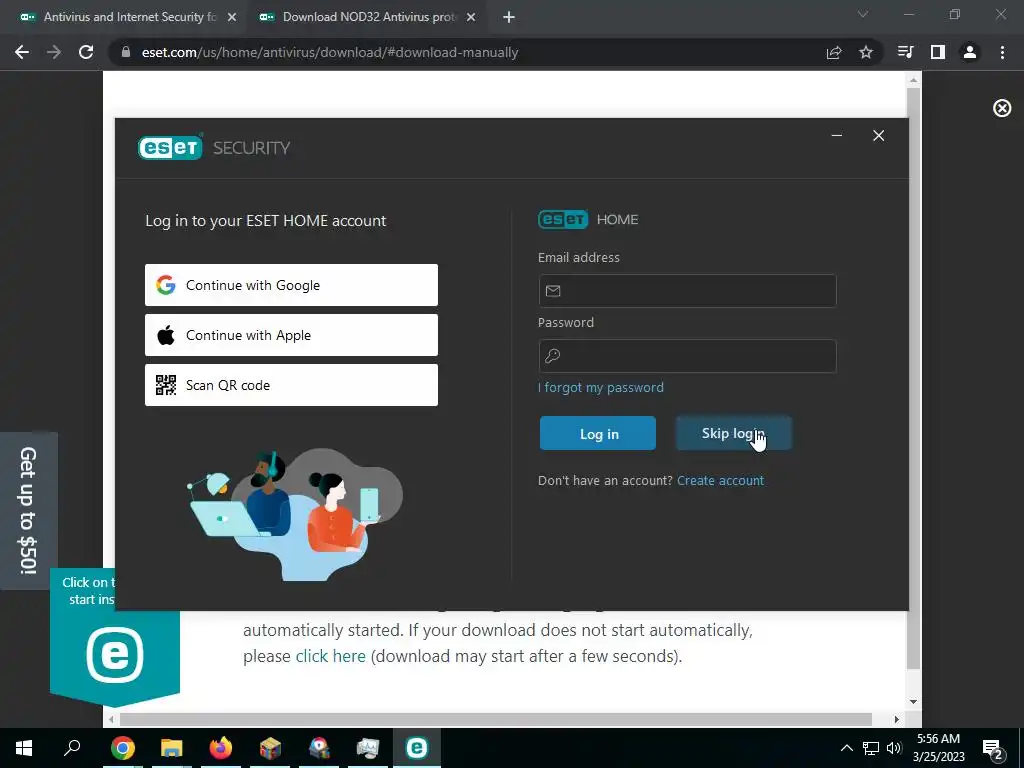This screenshot has width=1024, height=768.
Task: Open Windows taskbar search
Action: pos(72,748)
